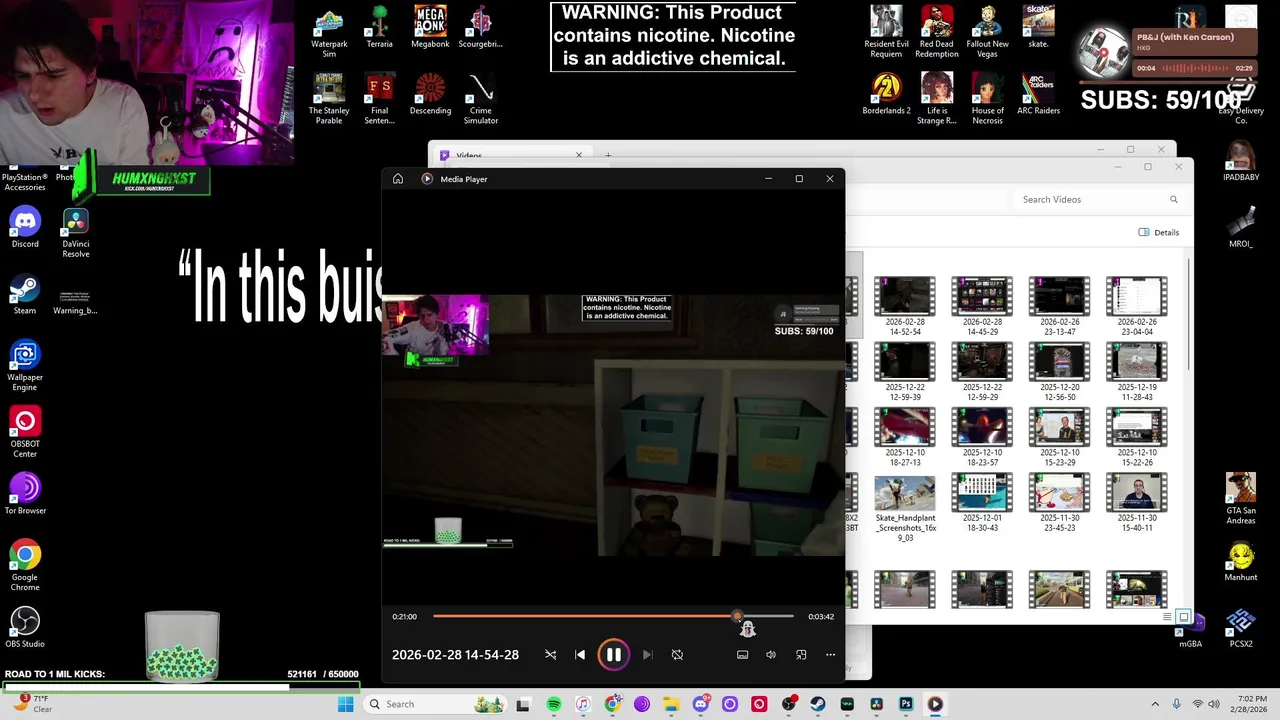Open Windows Start menu

click(x=345, y=704)
